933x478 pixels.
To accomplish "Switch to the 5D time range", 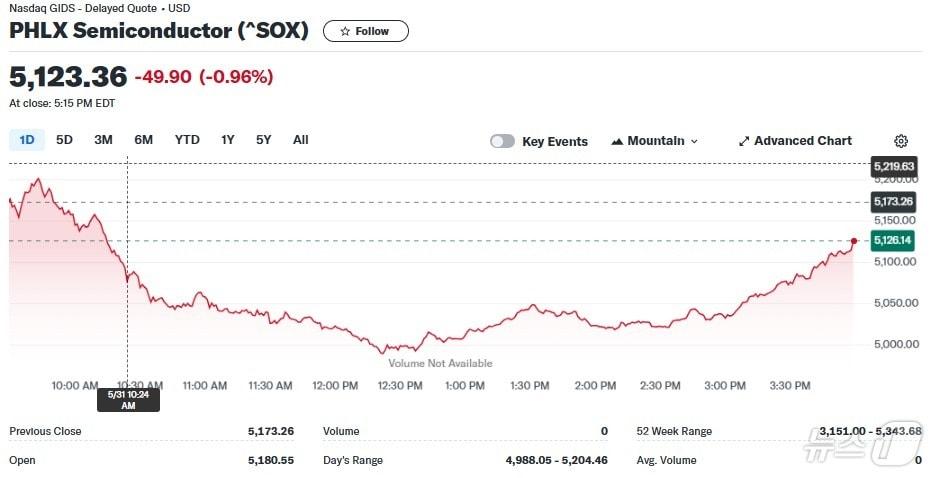I will point(64,140).
